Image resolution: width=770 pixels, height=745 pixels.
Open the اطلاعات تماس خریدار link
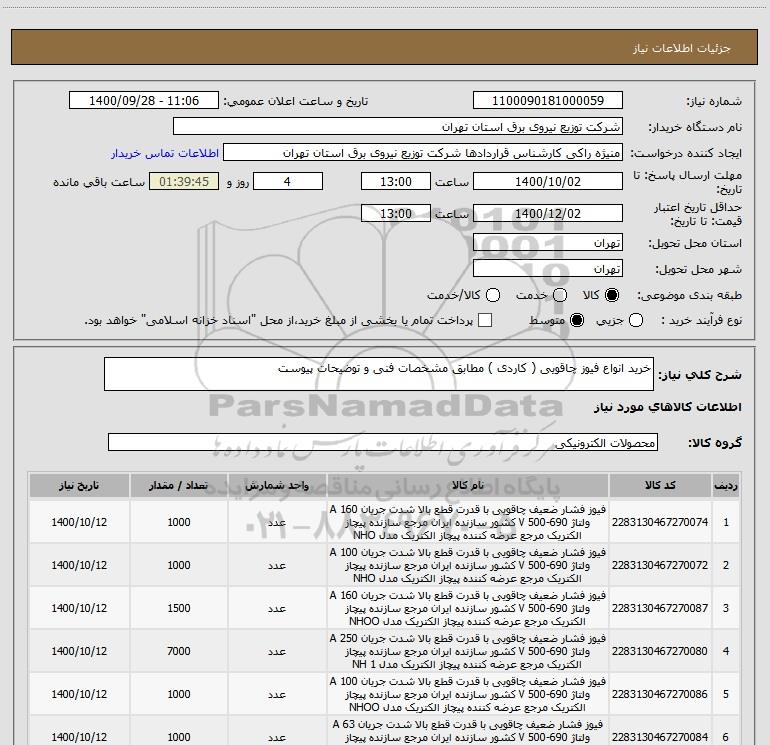165,153
